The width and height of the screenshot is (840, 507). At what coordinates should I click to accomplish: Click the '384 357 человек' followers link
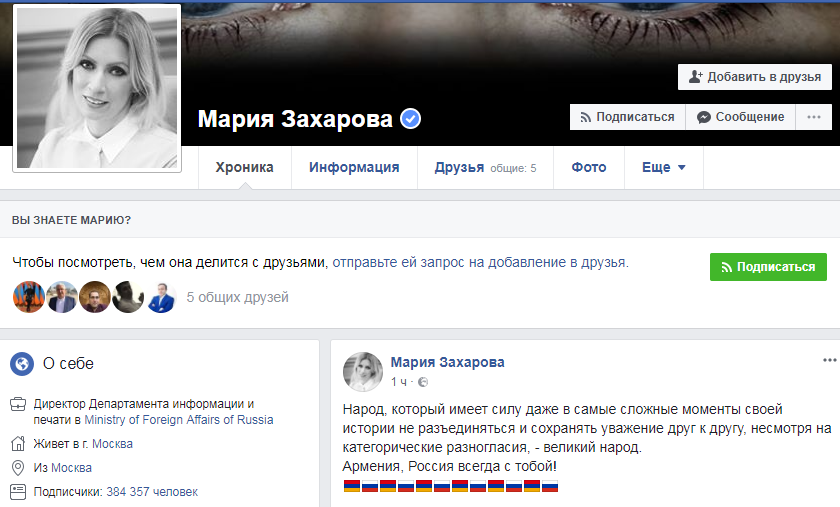coord(152,491)
